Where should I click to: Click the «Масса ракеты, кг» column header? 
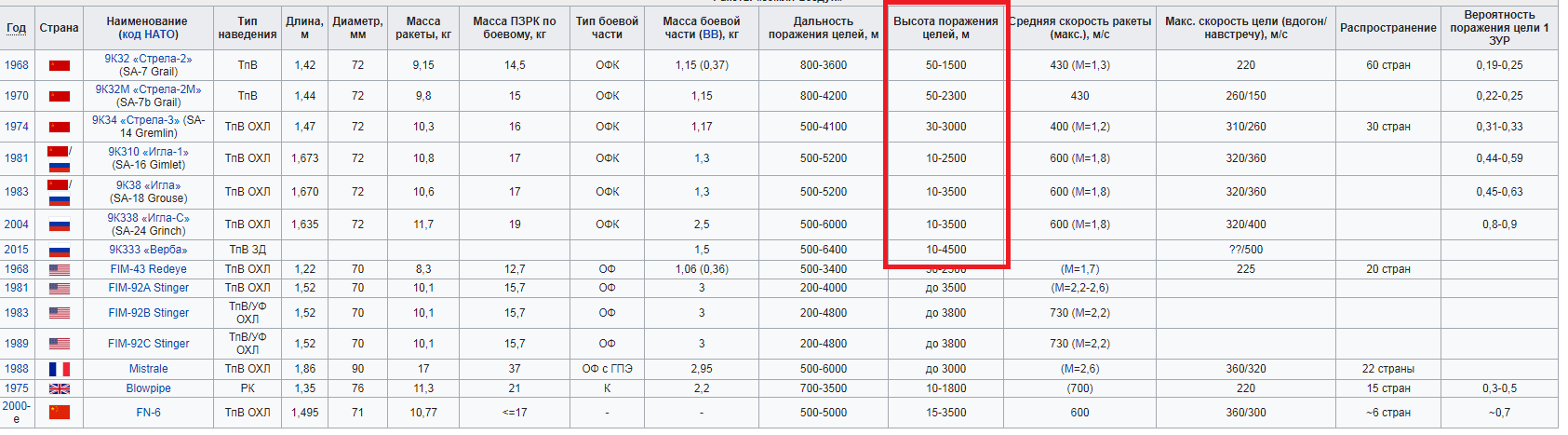pyautogui.click(x=423, y=28)
